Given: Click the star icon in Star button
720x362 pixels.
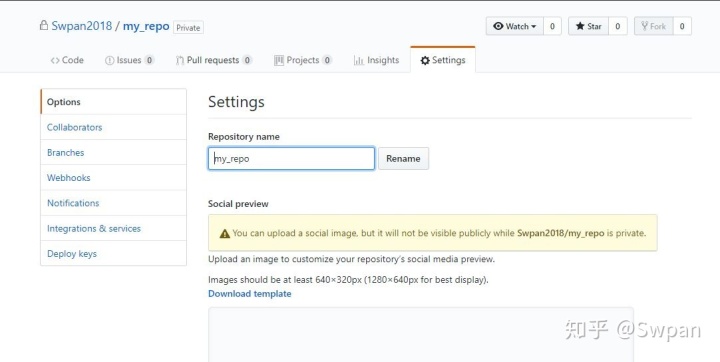Looking at the screenshot, I should 580,26.
